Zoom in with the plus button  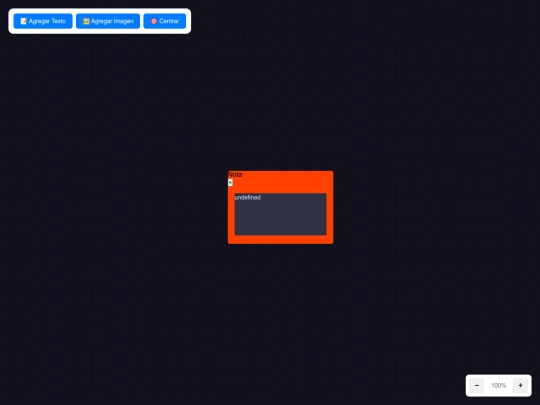(520, 385)
